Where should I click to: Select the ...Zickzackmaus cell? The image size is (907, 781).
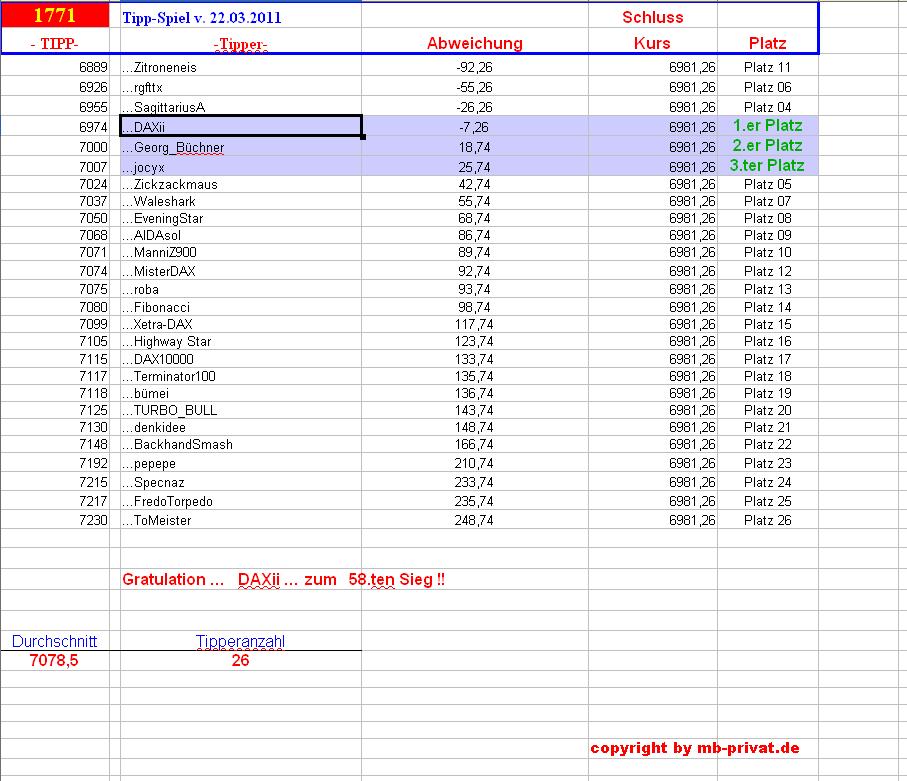click(241, 184)
